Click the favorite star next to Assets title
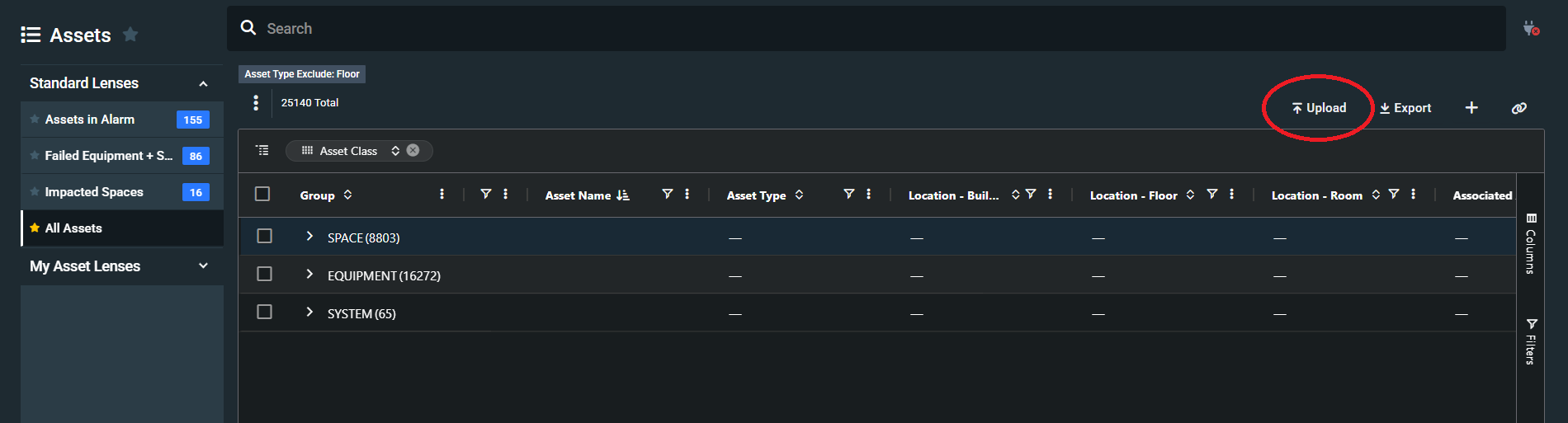Screen dimensions: 1568x423 [x=130, y=35]
